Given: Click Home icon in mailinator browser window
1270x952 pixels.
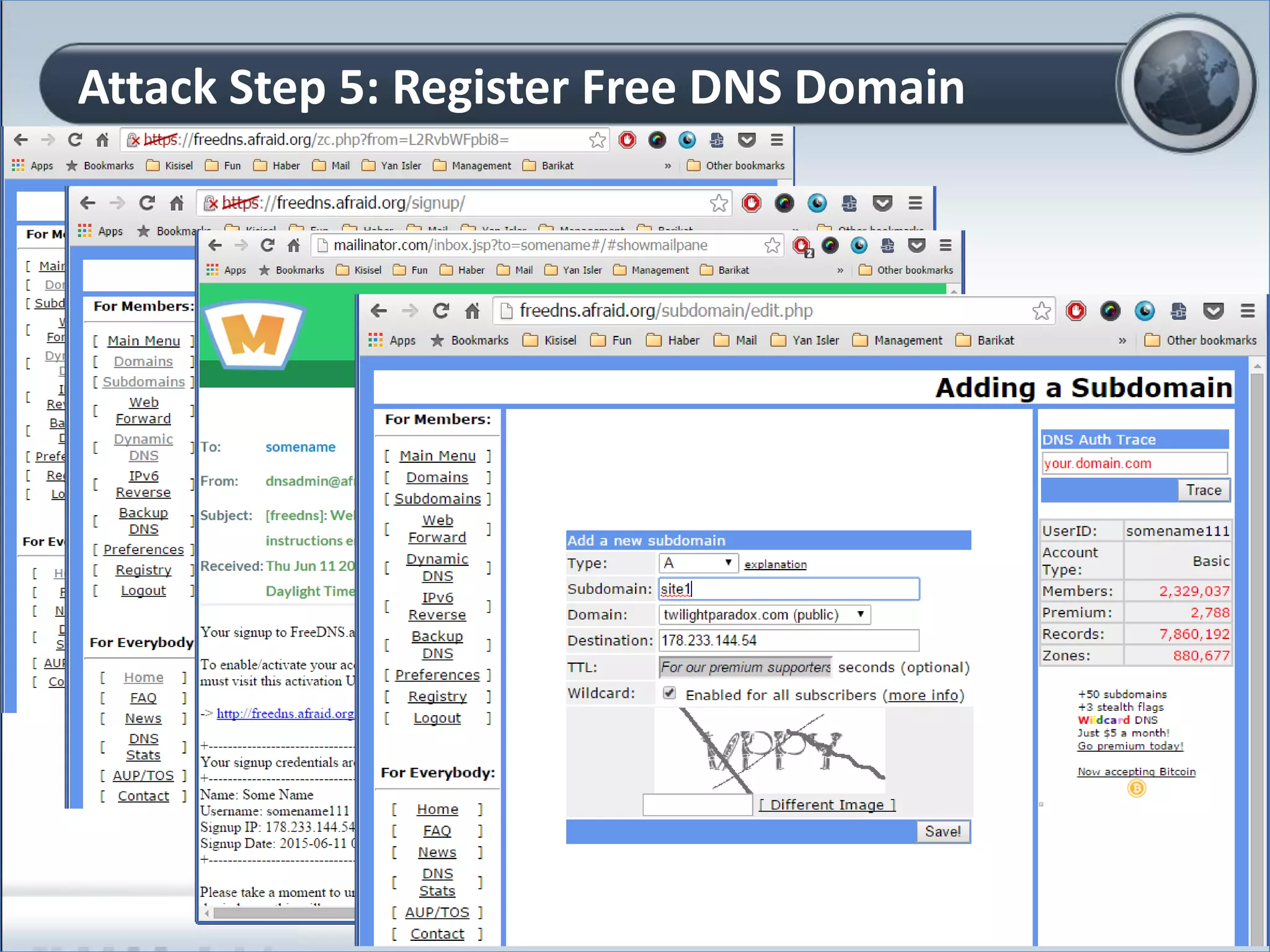Looking at the screenshot, I should [294, 245].
